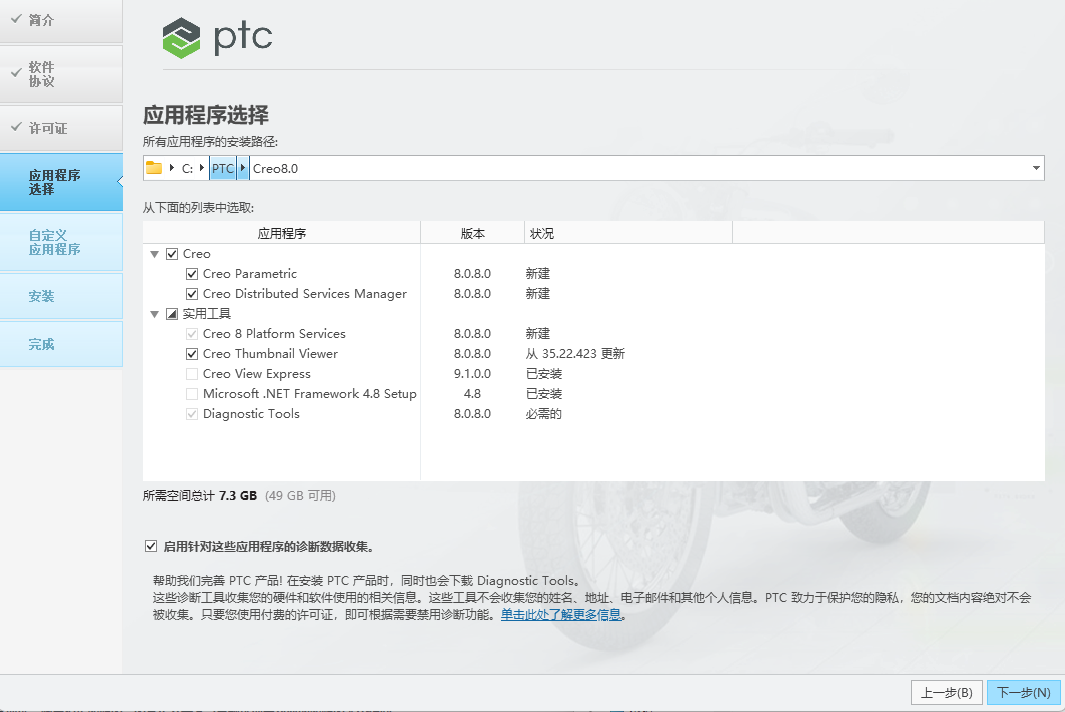
Task: Select the Creo Parametric row label
Action: click(250, 274)
